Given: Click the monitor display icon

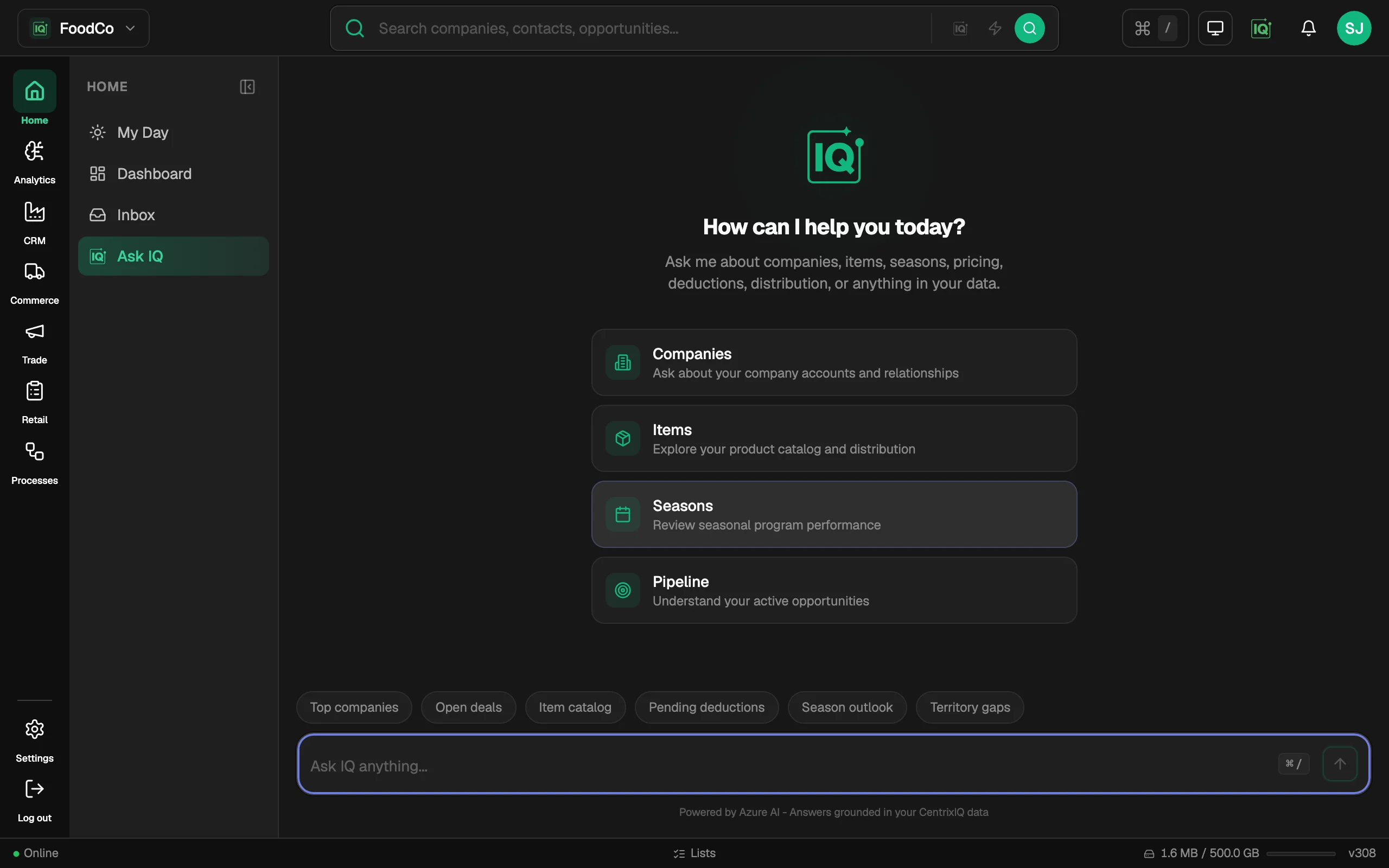Looking at the screenshot, I should tap(1215, 28).
